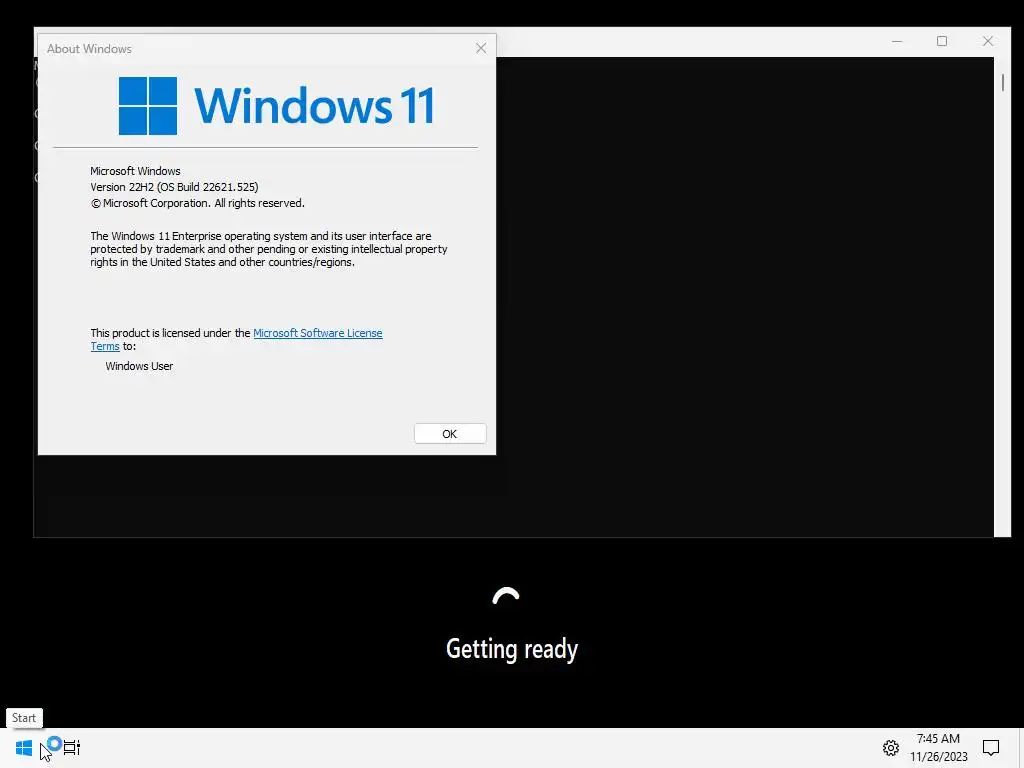The image size is (1024, 768).
Task: Close the background console window
Action: coord(988,41)
